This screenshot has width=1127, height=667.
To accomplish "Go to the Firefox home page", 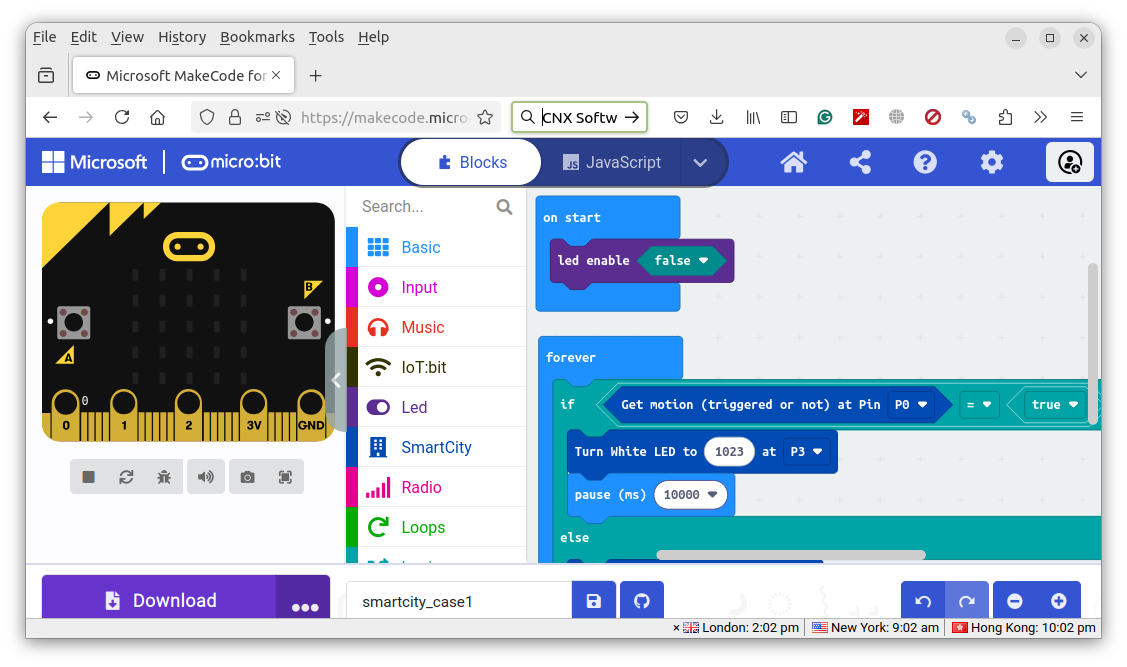I will point(157,117).
